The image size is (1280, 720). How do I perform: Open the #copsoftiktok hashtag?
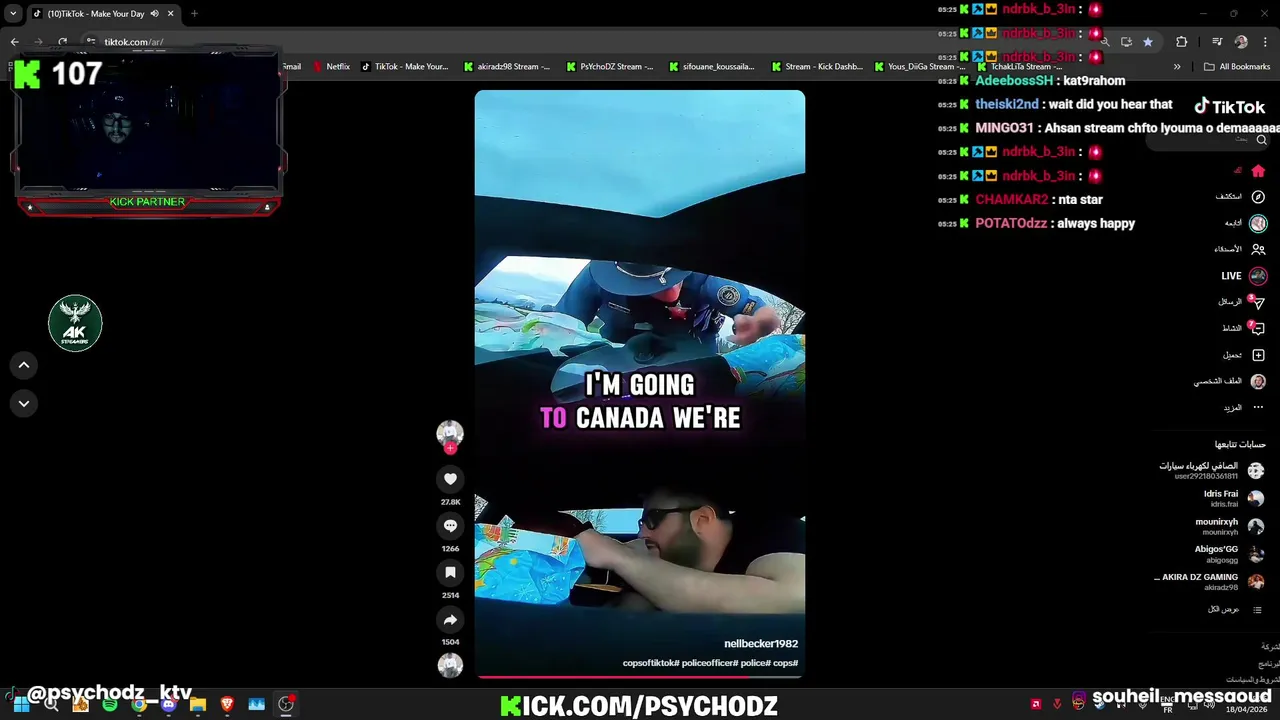(x=651, y=663)
